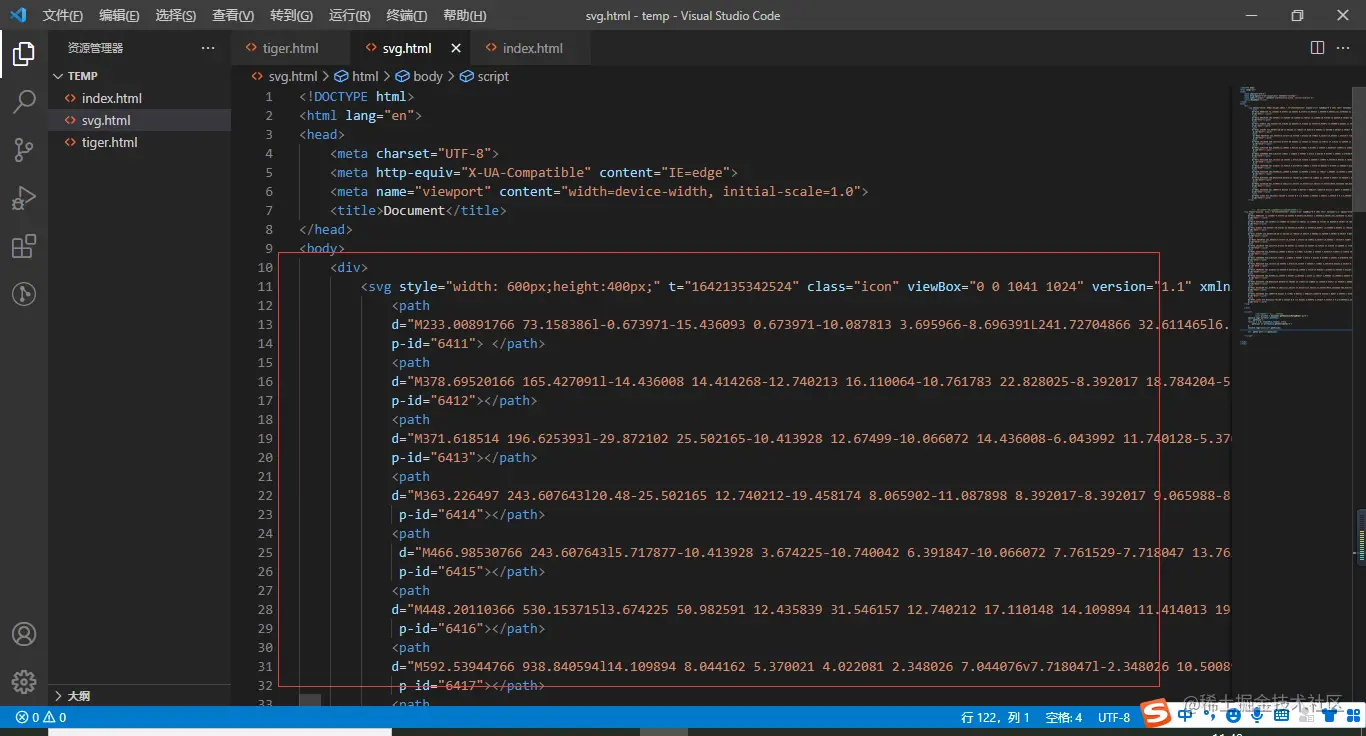The image size is (1366, 736).
Task: Open the Run and Debug view
Action: point(24,198)
